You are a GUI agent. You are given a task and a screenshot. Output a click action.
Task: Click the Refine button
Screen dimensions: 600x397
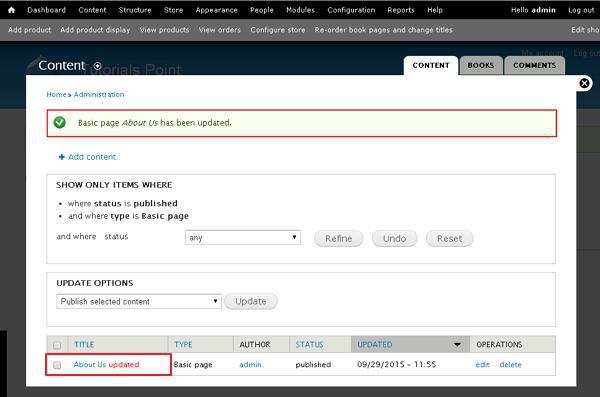click(338, 239)
